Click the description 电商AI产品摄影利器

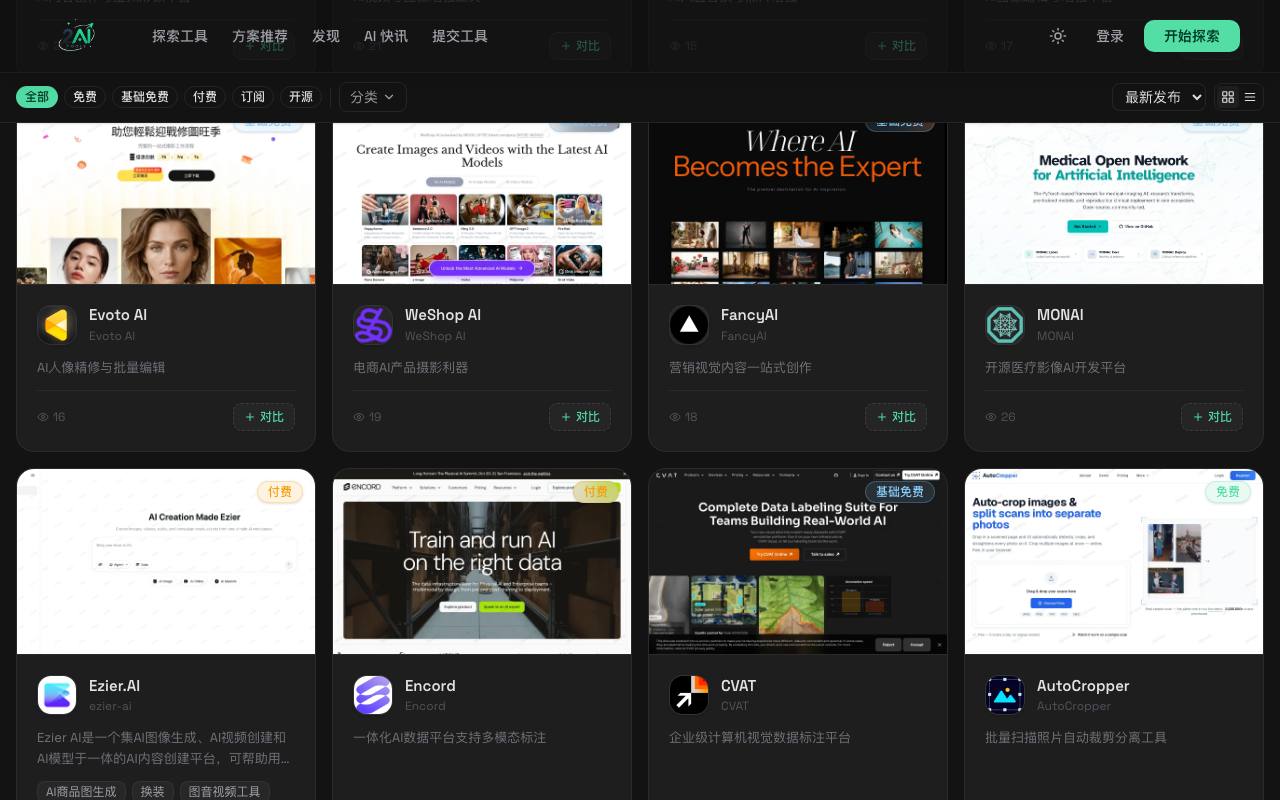(x=411, y=367)
